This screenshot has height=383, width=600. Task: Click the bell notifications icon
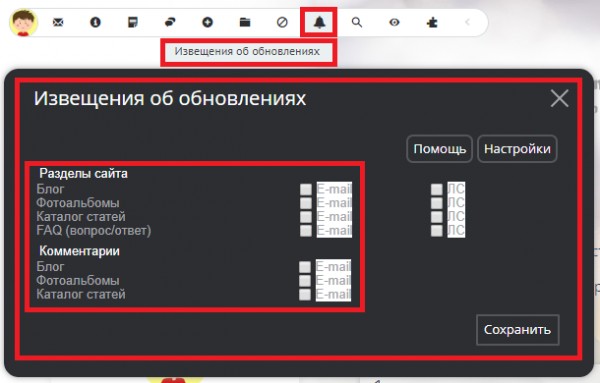320,23
